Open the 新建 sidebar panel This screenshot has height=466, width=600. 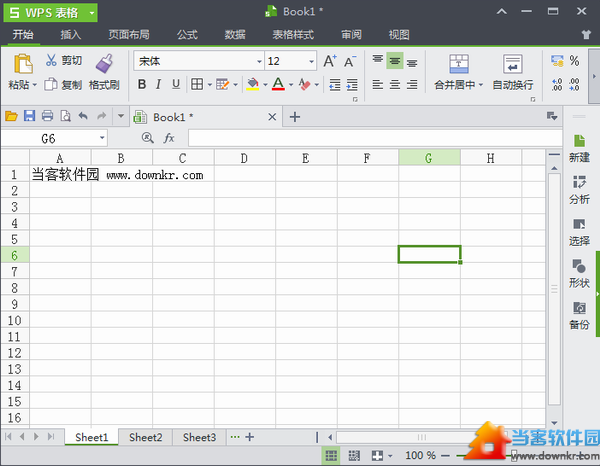click(579, 148)
